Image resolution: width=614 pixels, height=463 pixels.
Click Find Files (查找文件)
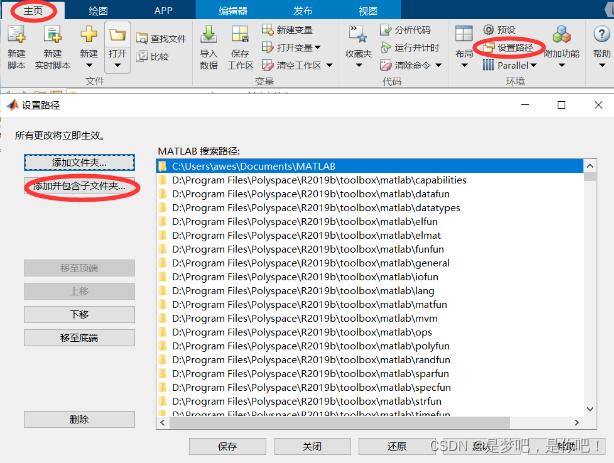[161, 38]
